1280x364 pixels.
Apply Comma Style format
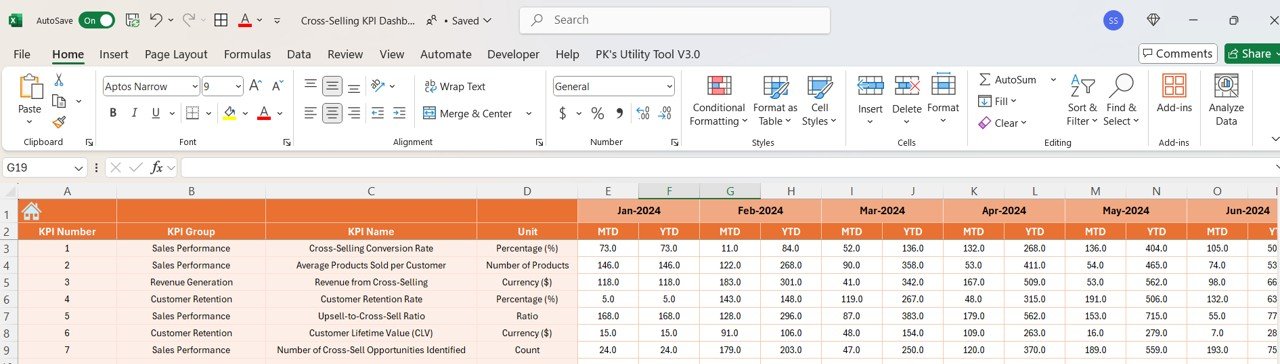620,114
